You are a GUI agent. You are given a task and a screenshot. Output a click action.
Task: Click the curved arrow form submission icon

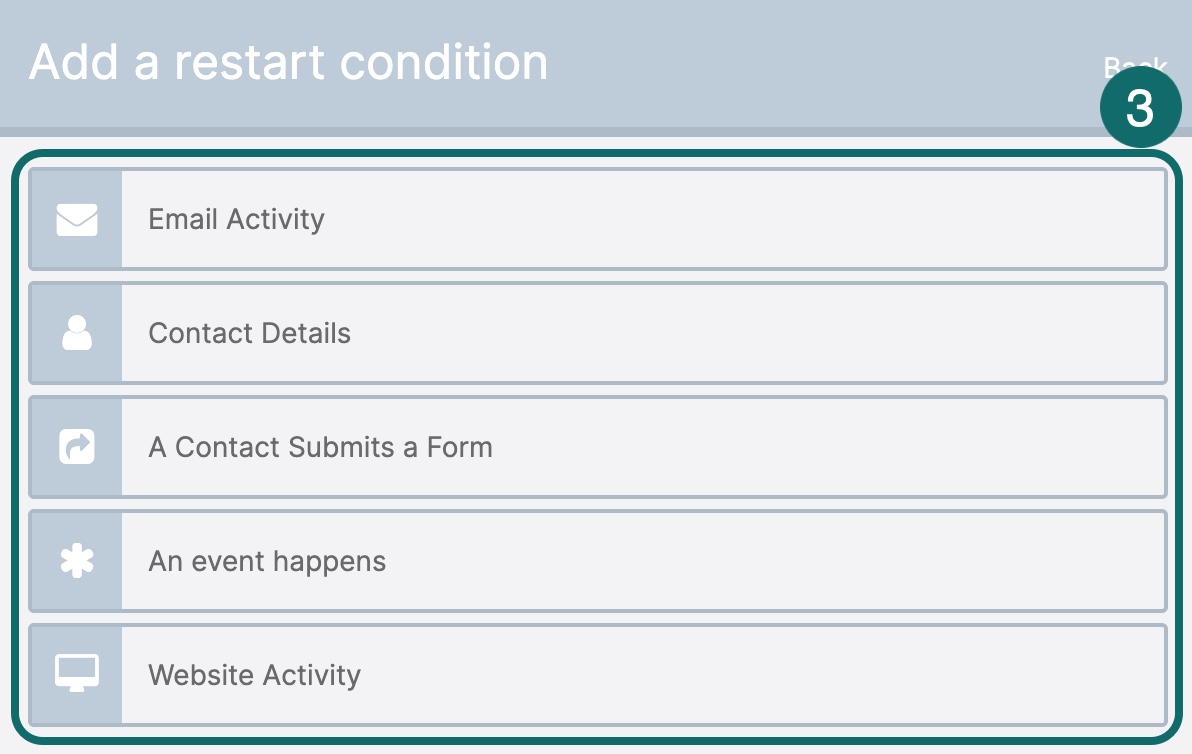[76, 447]
